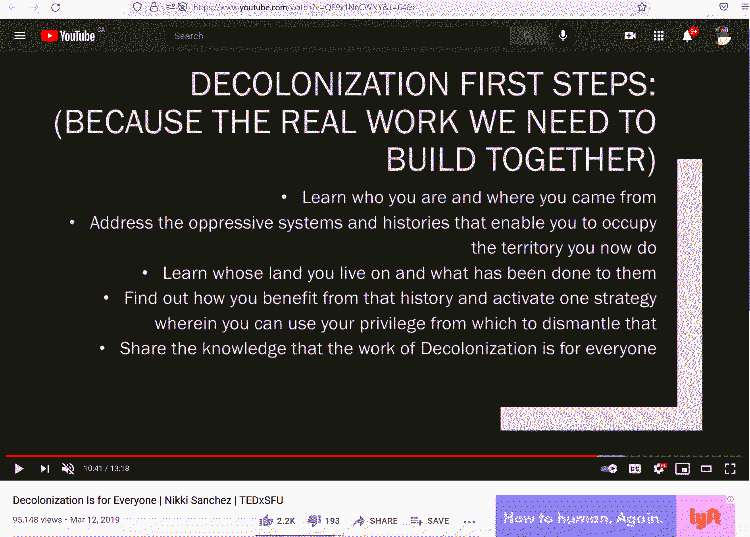Click the video progress bar
The width and height of the screenshot is (750, 537).
(300, 456)
